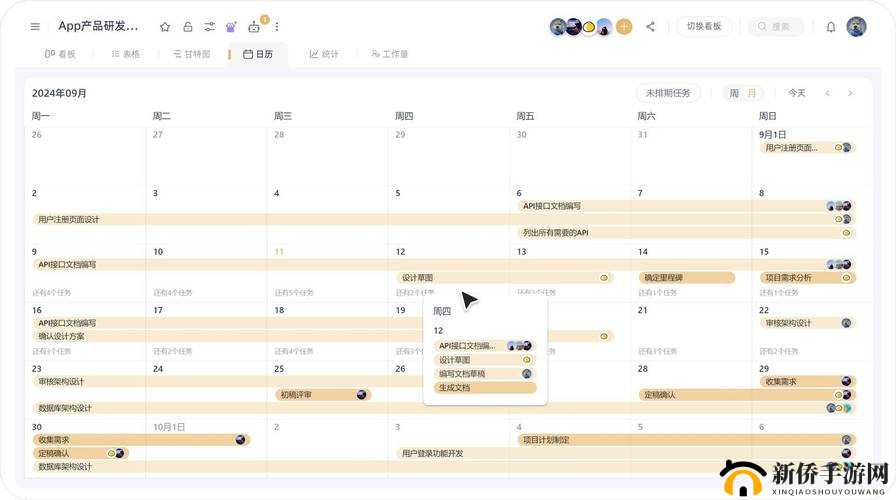The image size is (896, 500).
Task: Select the 日历 tab
Action: click(x=258, y=54)
